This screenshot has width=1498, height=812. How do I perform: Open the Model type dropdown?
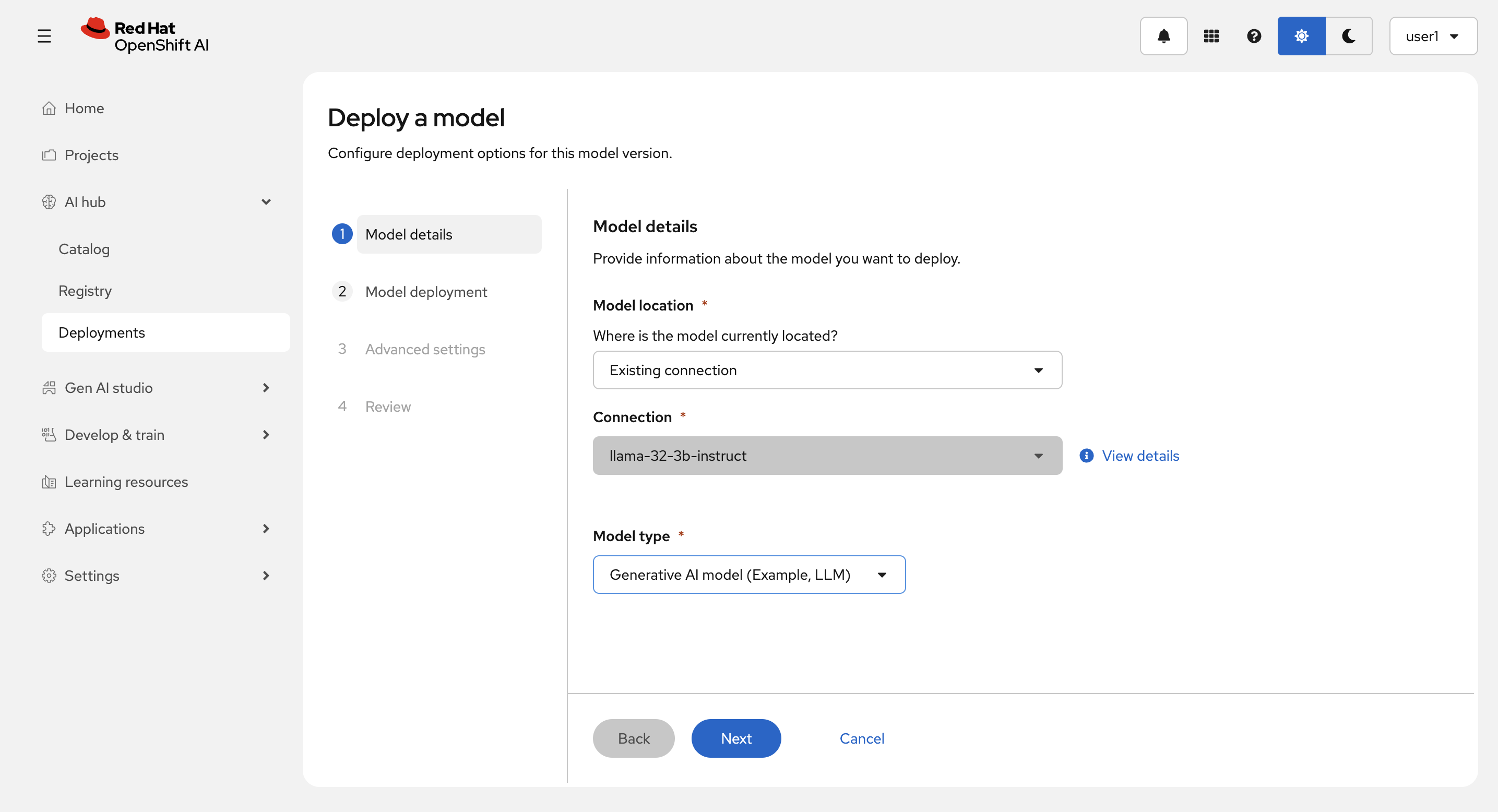[748, 574]
